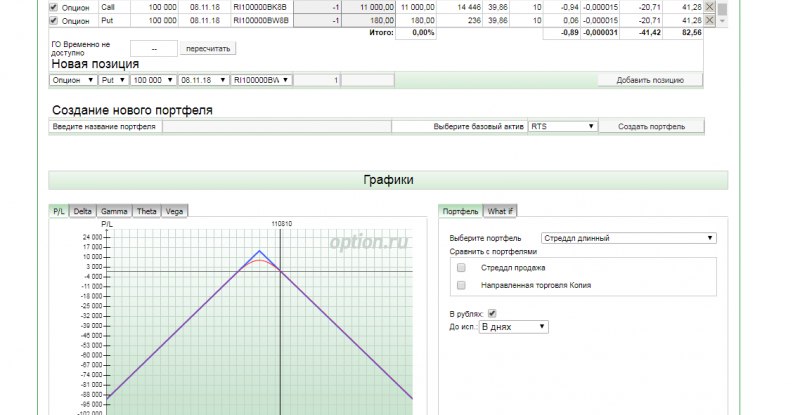The width and height of the screenshot is (800, 415).
Task: Delete the Call option row with X icon
Action: coord(709,6)
